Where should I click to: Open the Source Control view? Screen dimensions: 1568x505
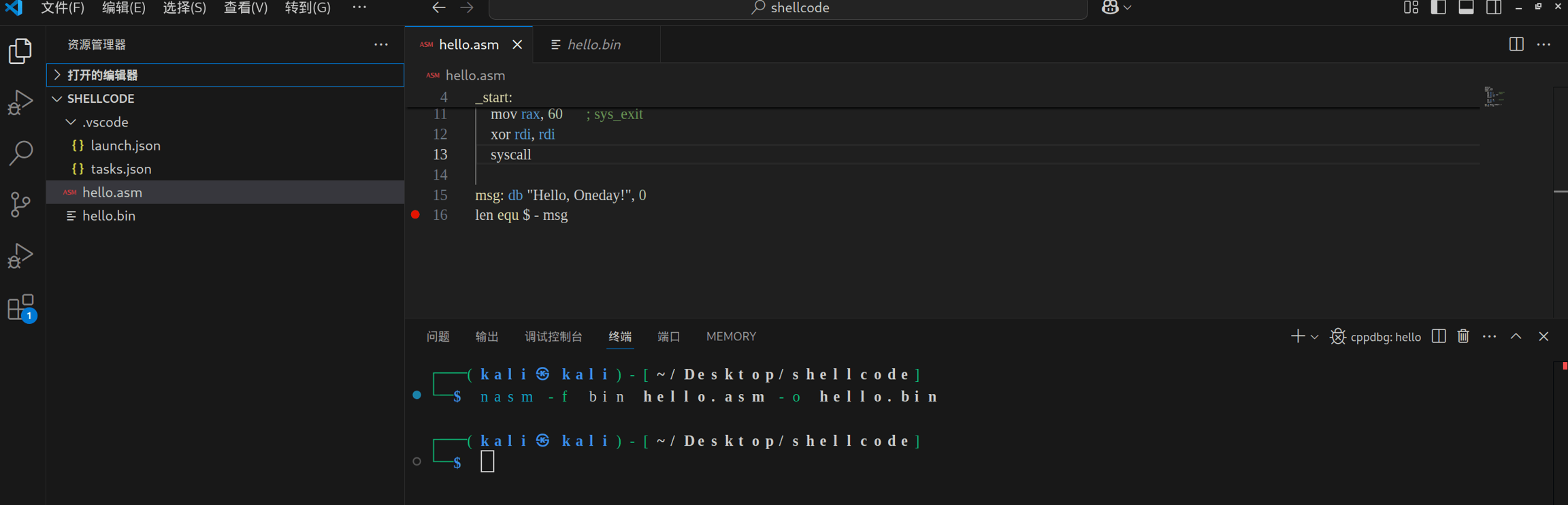[x=20, y=204]
